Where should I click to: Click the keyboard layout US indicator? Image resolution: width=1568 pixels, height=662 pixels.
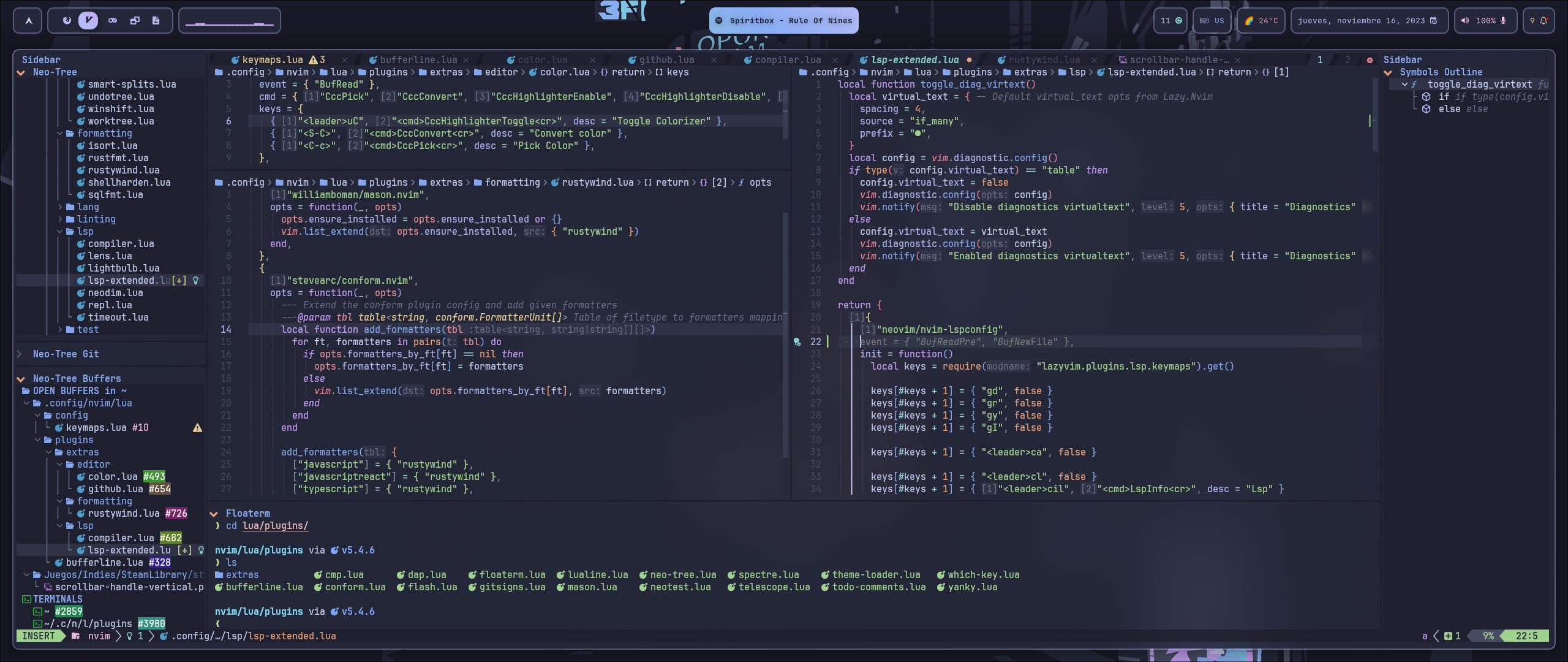pos(1212,21)
